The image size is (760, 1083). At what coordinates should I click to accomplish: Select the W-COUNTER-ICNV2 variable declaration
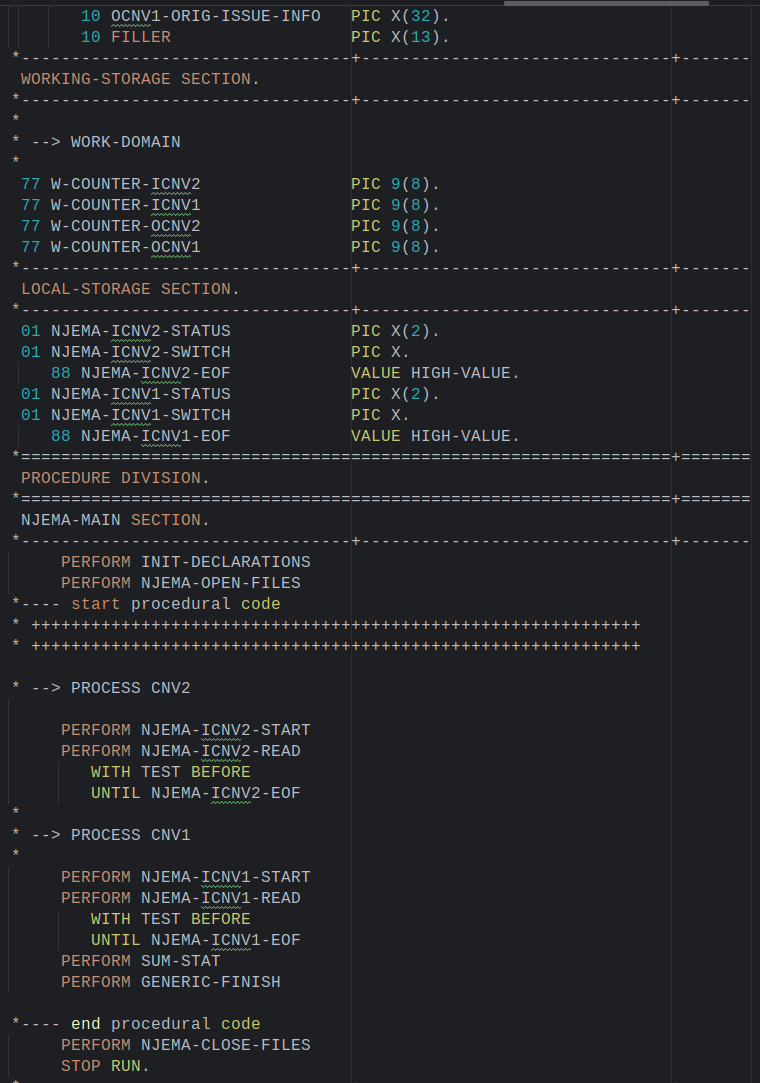(125, 184)
